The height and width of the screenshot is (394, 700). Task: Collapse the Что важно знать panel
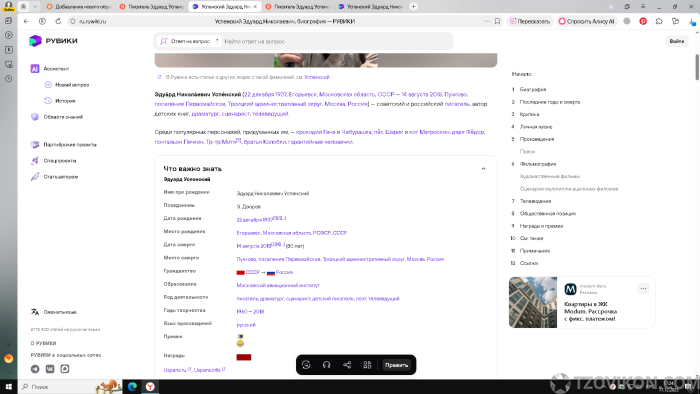click(483, 169)
